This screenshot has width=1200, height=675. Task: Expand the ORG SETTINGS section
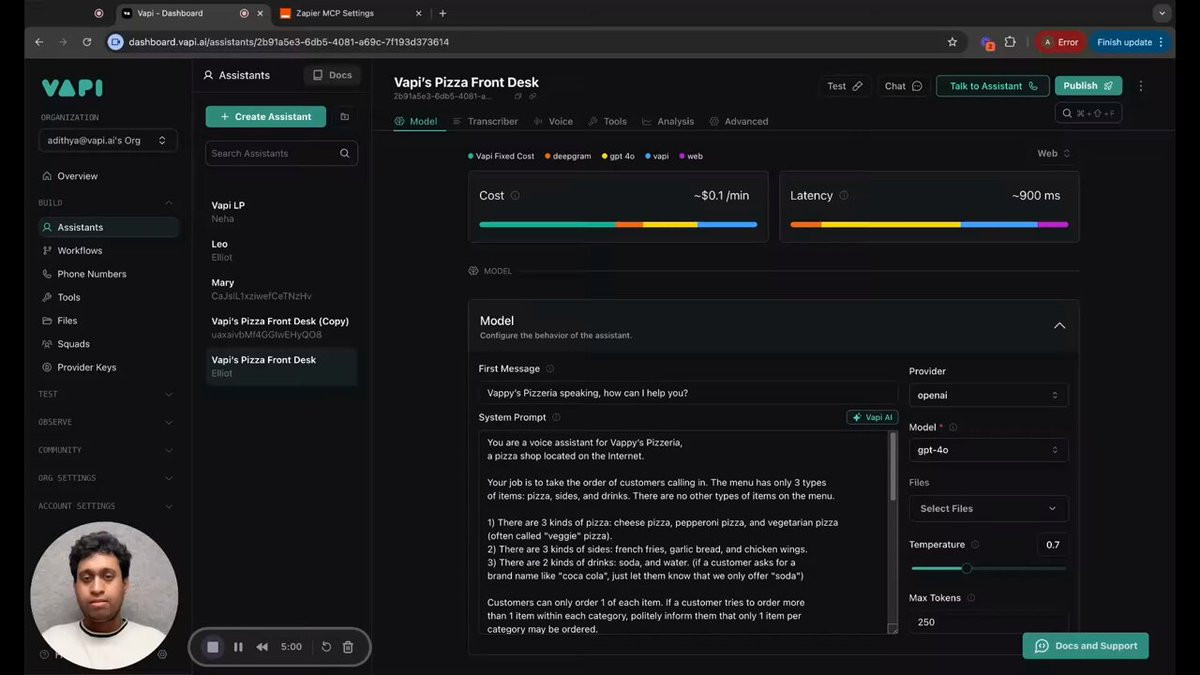tap(168, 478)
